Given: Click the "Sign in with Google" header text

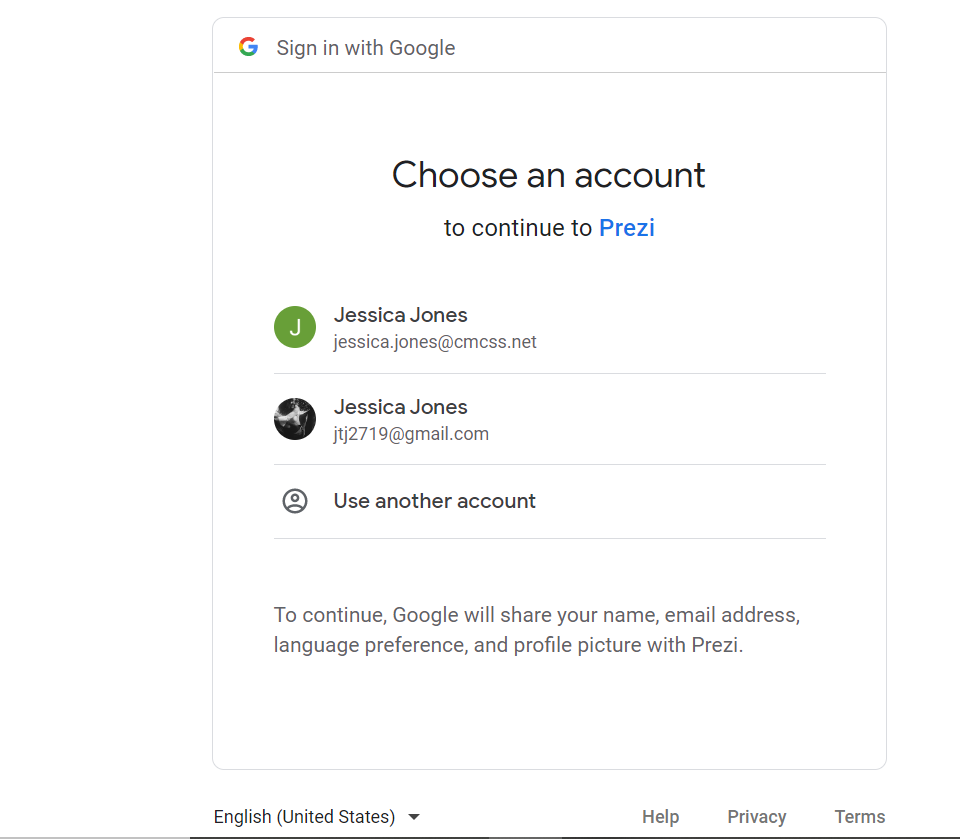Looking at the screenshot, I should (x=365, y=48).
